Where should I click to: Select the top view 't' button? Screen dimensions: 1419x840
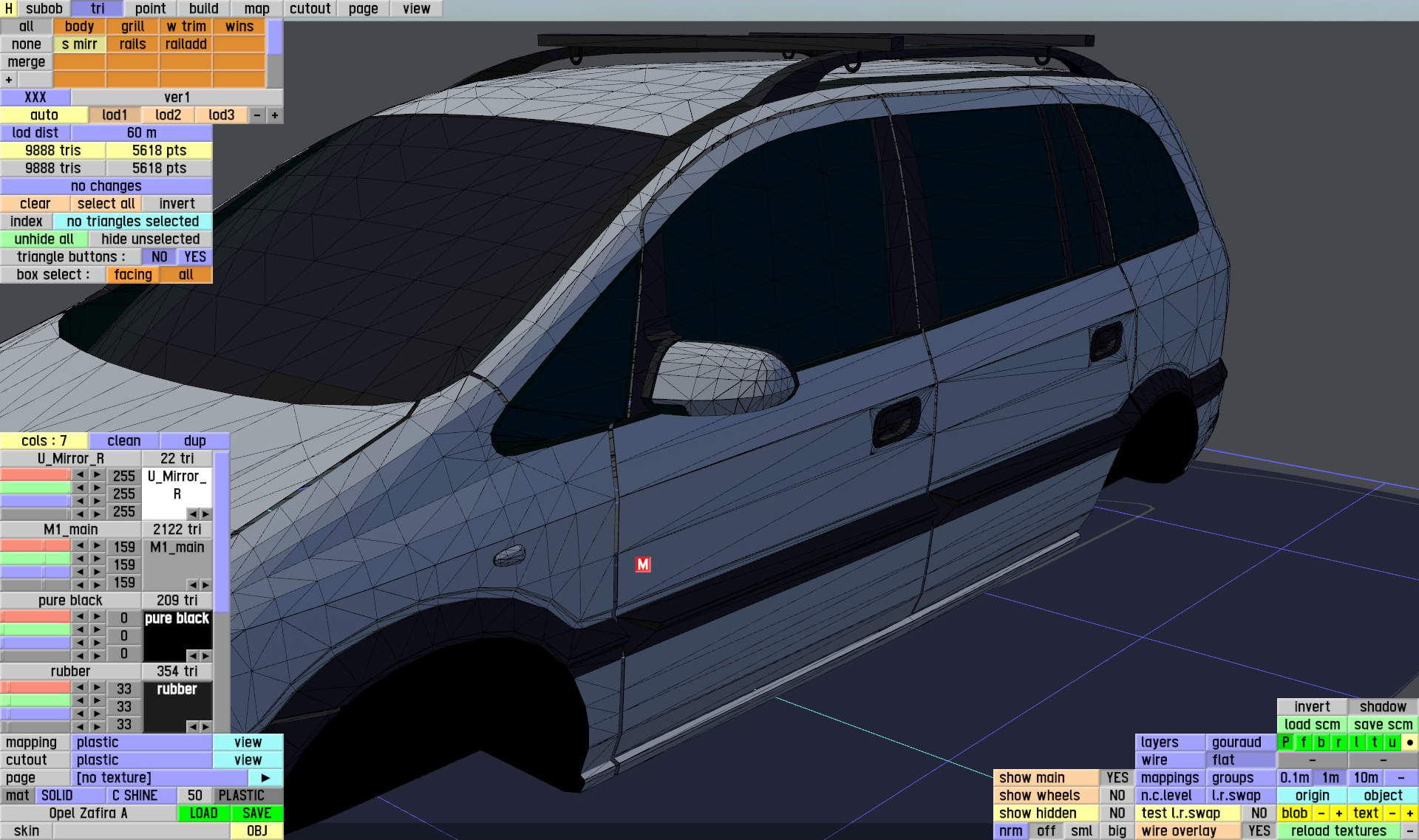(1375, 742)
